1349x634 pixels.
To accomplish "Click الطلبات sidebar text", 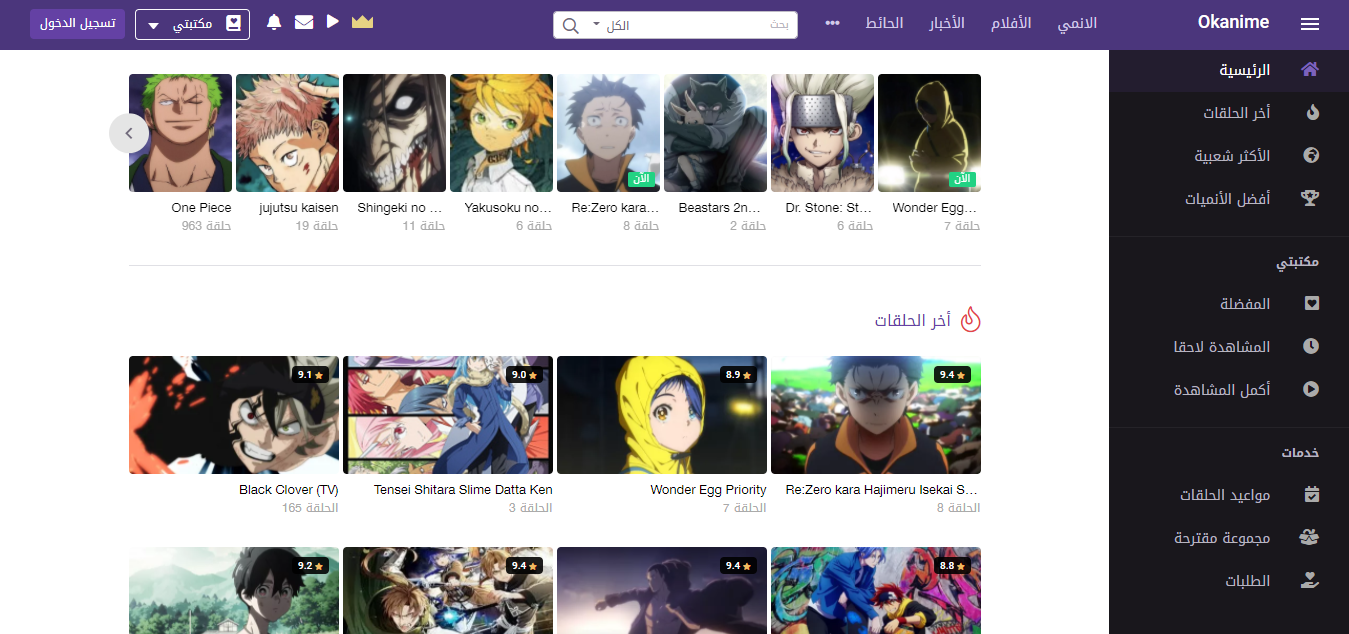I will click(1248, 581).
